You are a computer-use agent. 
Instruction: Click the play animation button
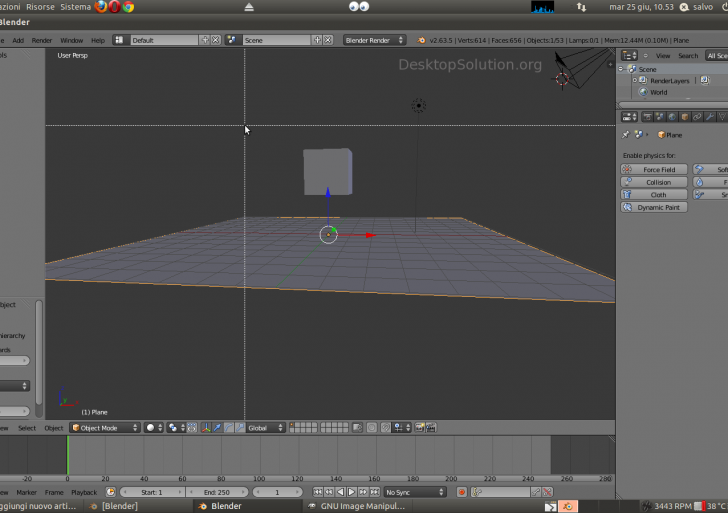click(x=351, y=492)
